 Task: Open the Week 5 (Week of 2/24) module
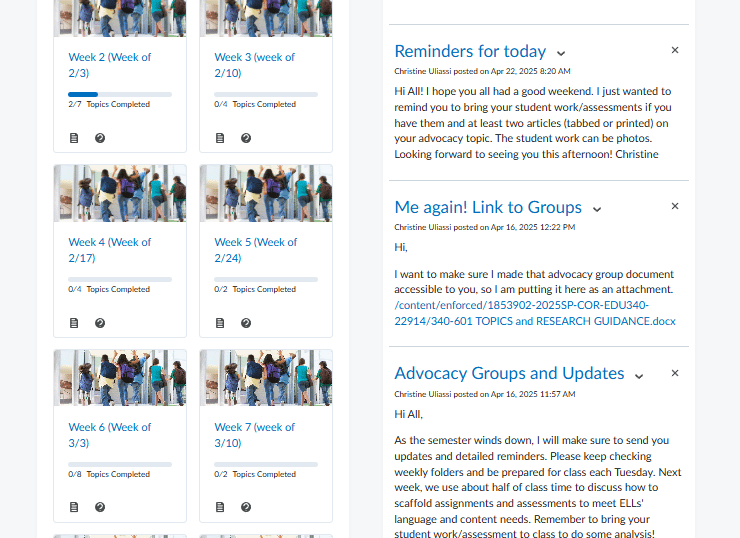pos(255,250)
